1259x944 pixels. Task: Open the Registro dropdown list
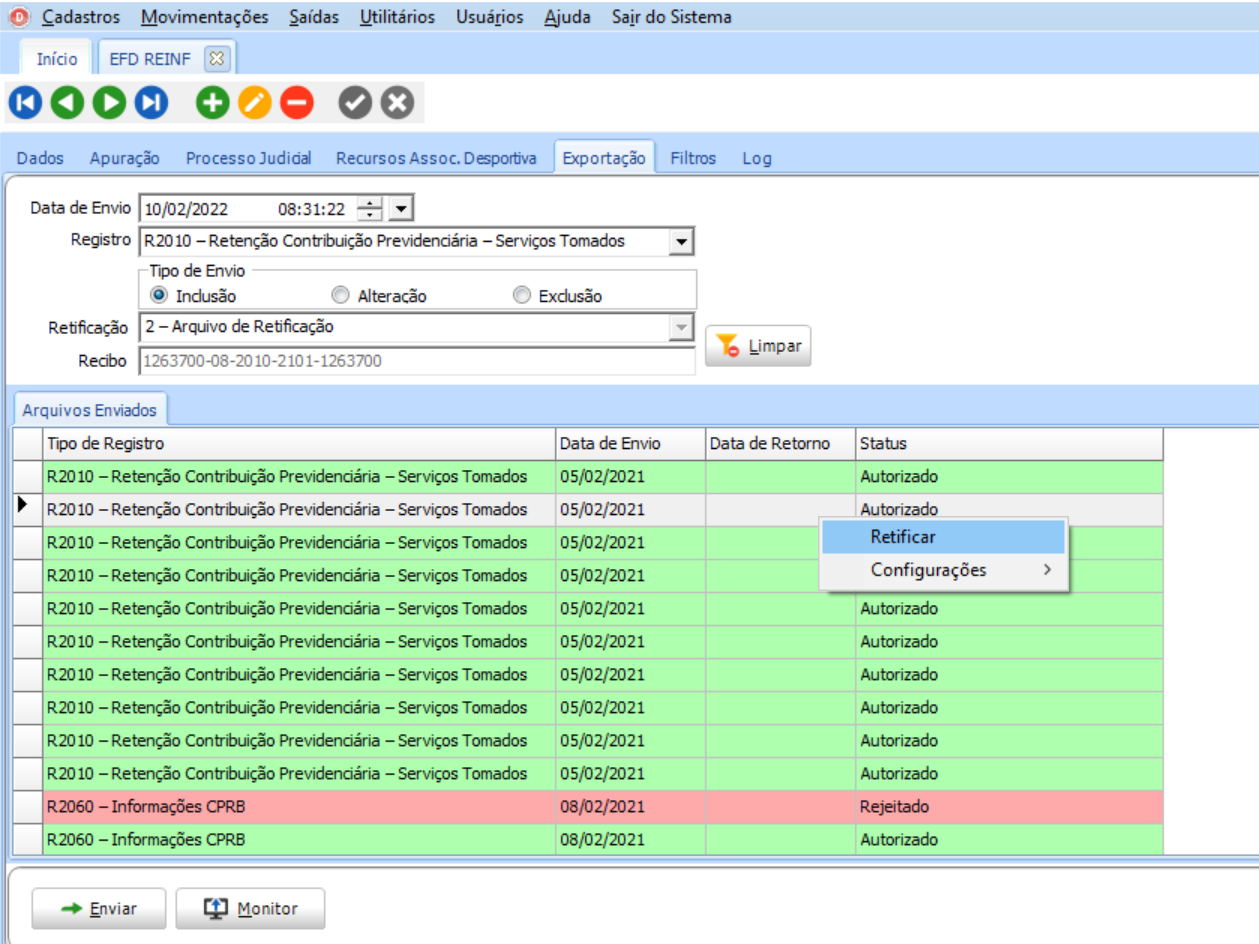click(x=681, y=241)
